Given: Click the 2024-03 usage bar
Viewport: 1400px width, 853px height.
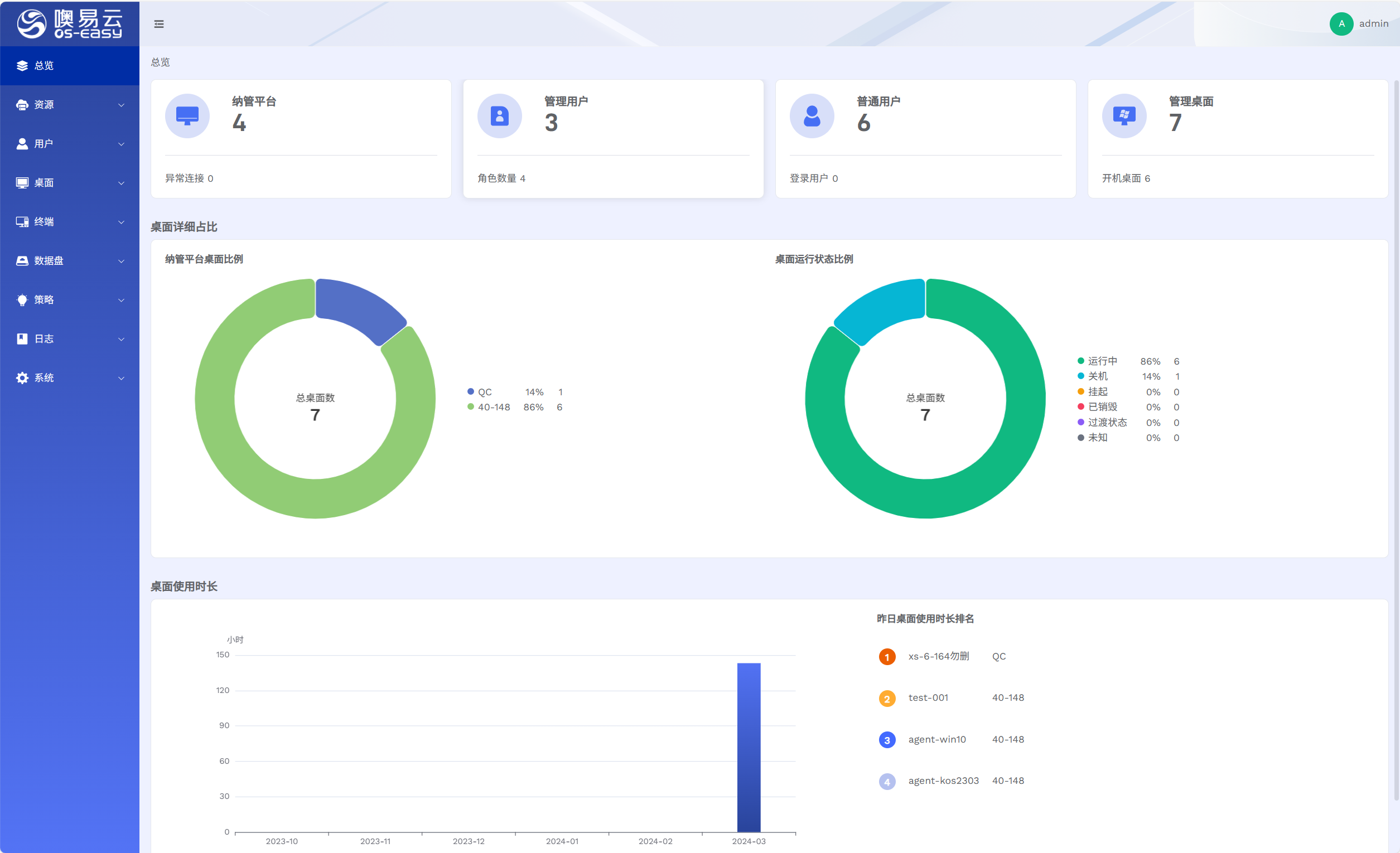Looking at the screenshot, I should [749, 747].
